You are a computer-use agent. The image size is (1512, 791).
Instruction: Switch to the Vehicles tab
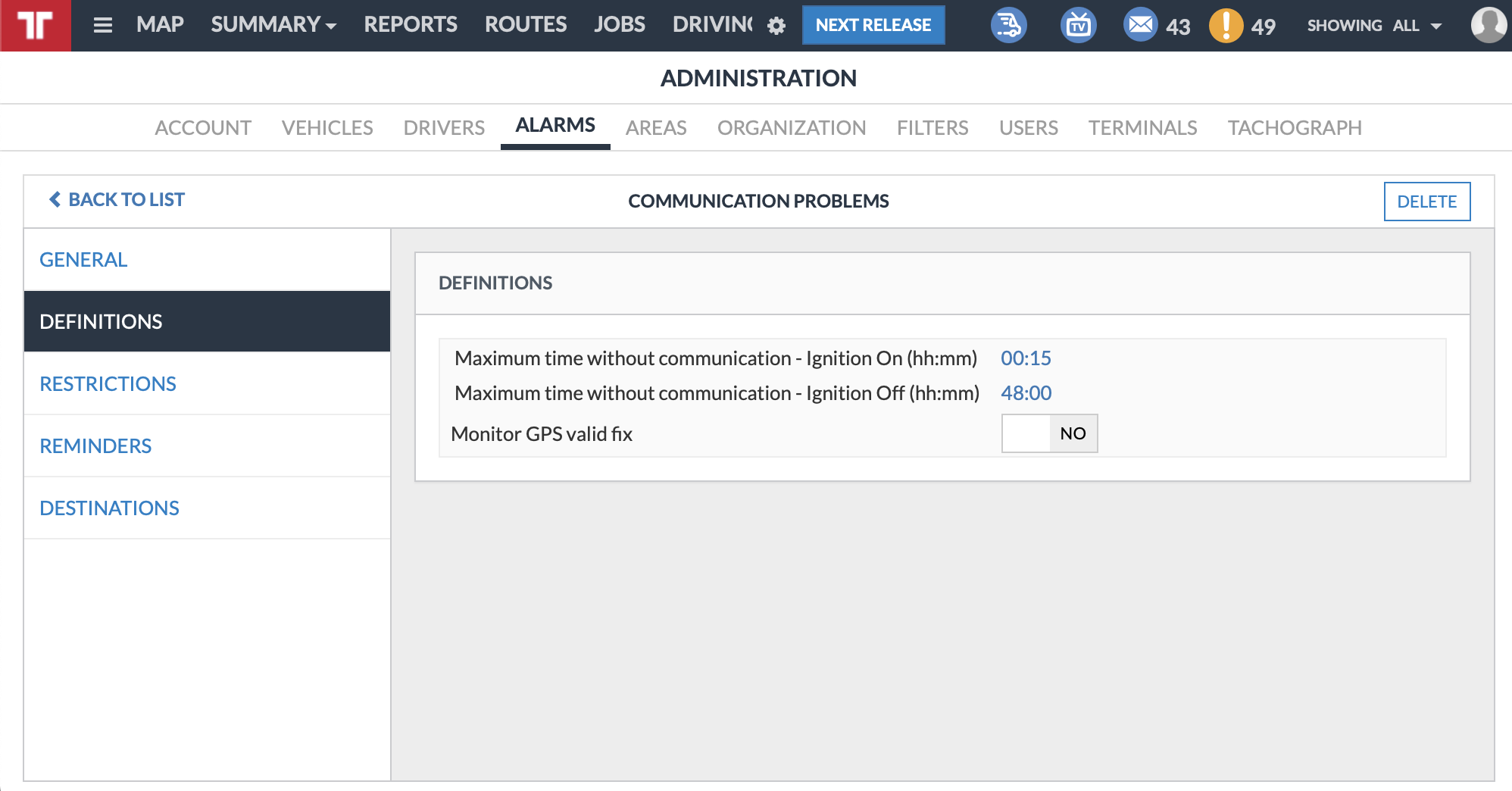point(327,127)
